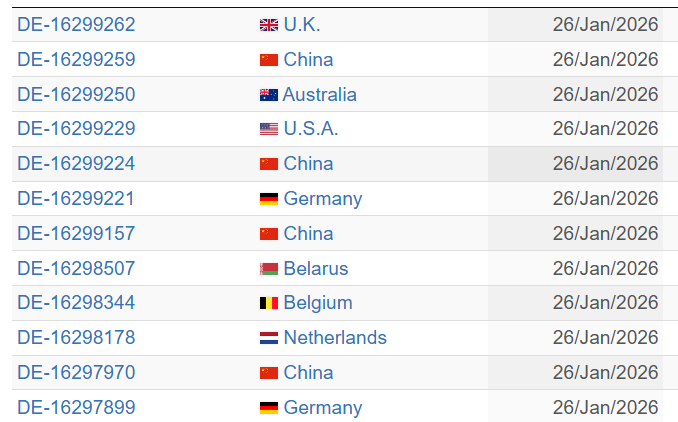Click the China flag beside DE-16297970
678x422 pixels.
[268, 373]
